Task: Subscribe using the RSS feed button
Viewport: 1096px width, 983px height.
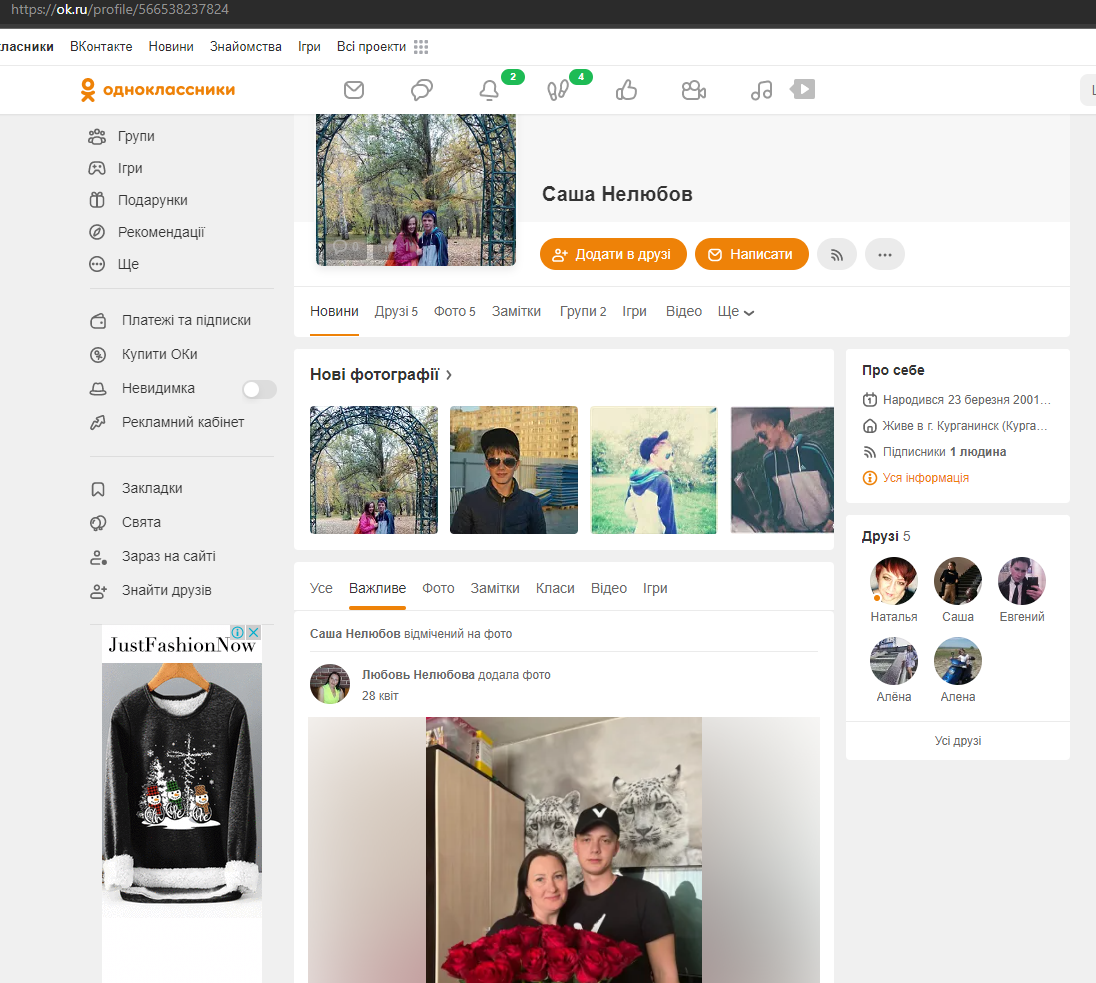Action: pos(837,254)
